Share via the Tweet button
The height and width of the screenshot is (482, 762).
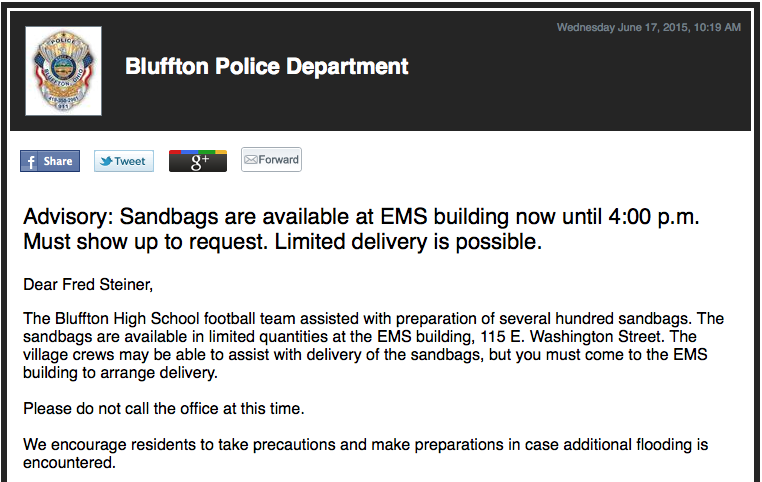point(124,161)
